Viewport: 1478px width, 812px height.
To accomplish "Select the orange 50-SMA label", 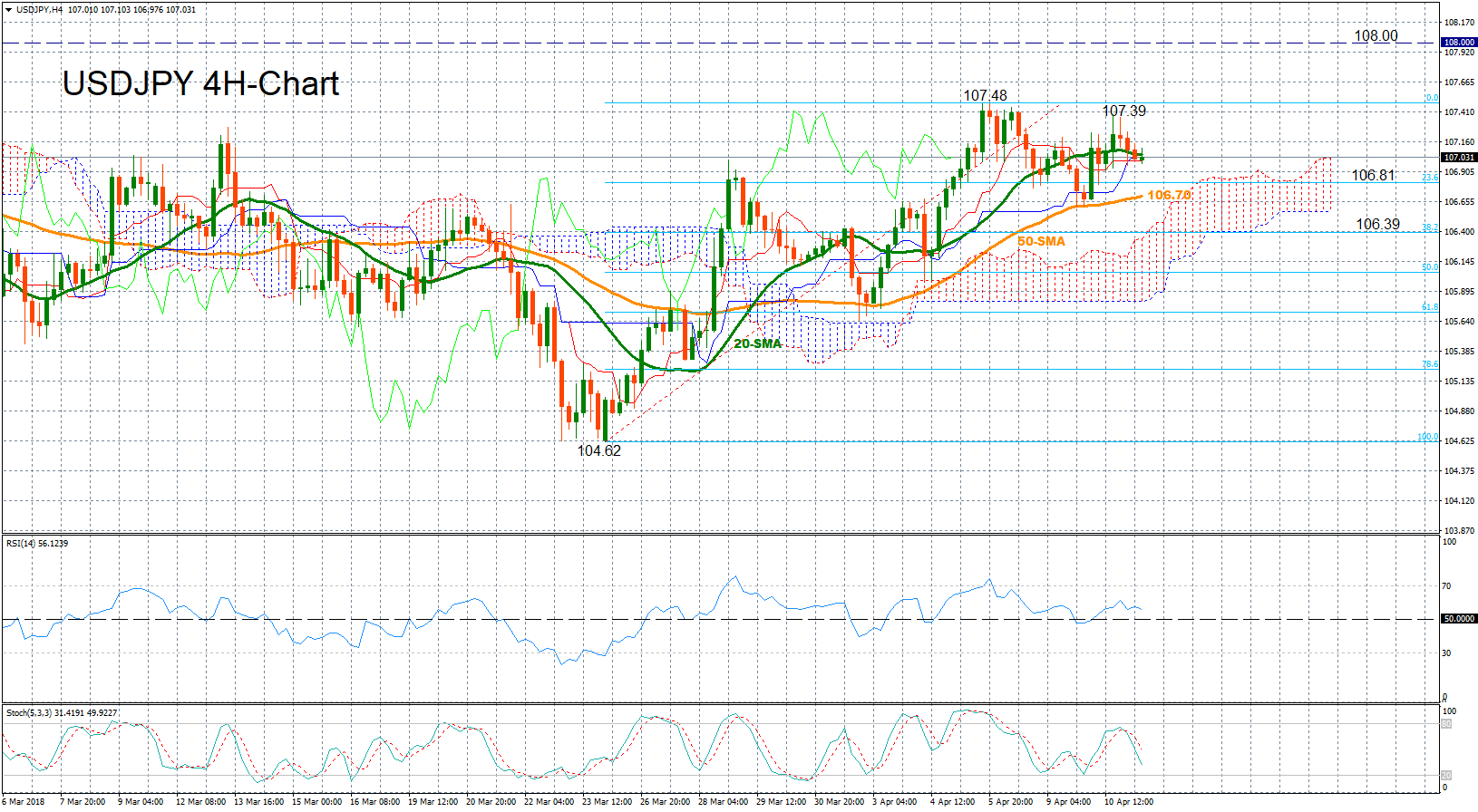I will pyautogui.click(x=1041, y=241).
